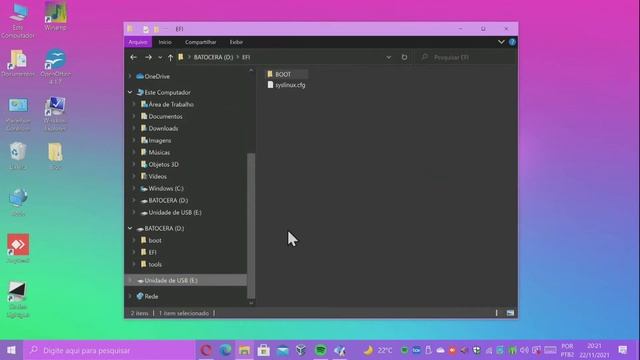This screenshot has height=360, width=640.
Task: Open the yellow folder desktop icon
Action: [x=56, y=156]
